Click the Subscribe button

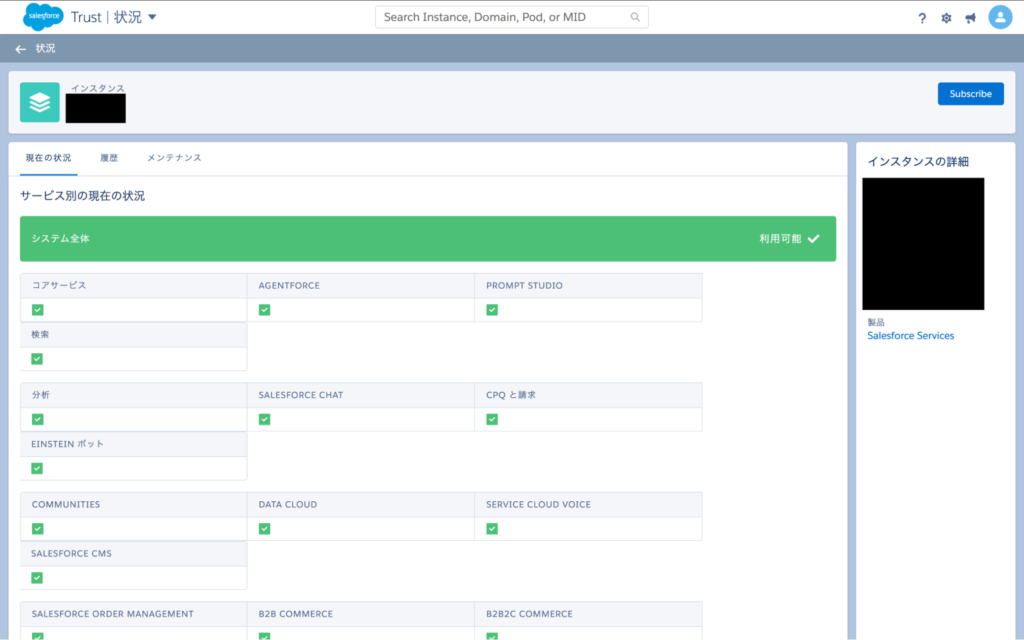point(970,94)
